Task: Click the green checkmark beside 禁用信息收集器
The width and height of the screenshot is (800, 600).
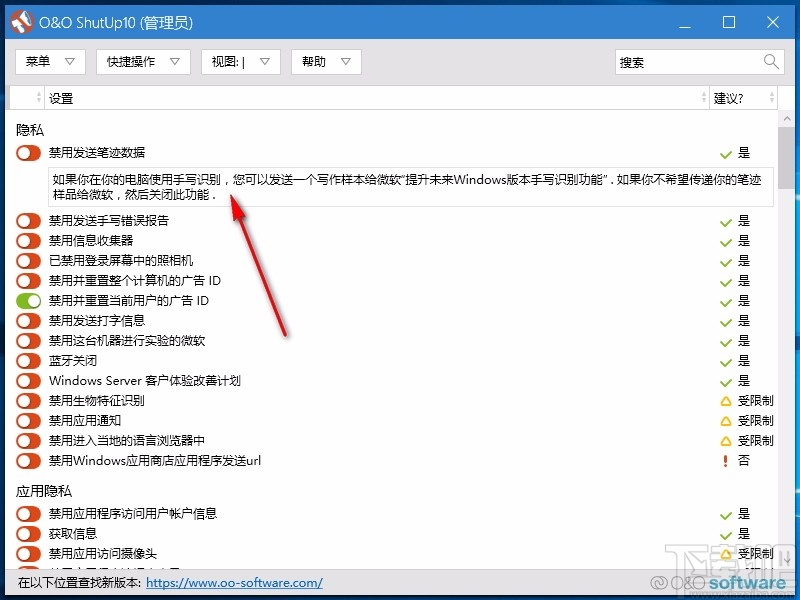Action: pos(726,240)
